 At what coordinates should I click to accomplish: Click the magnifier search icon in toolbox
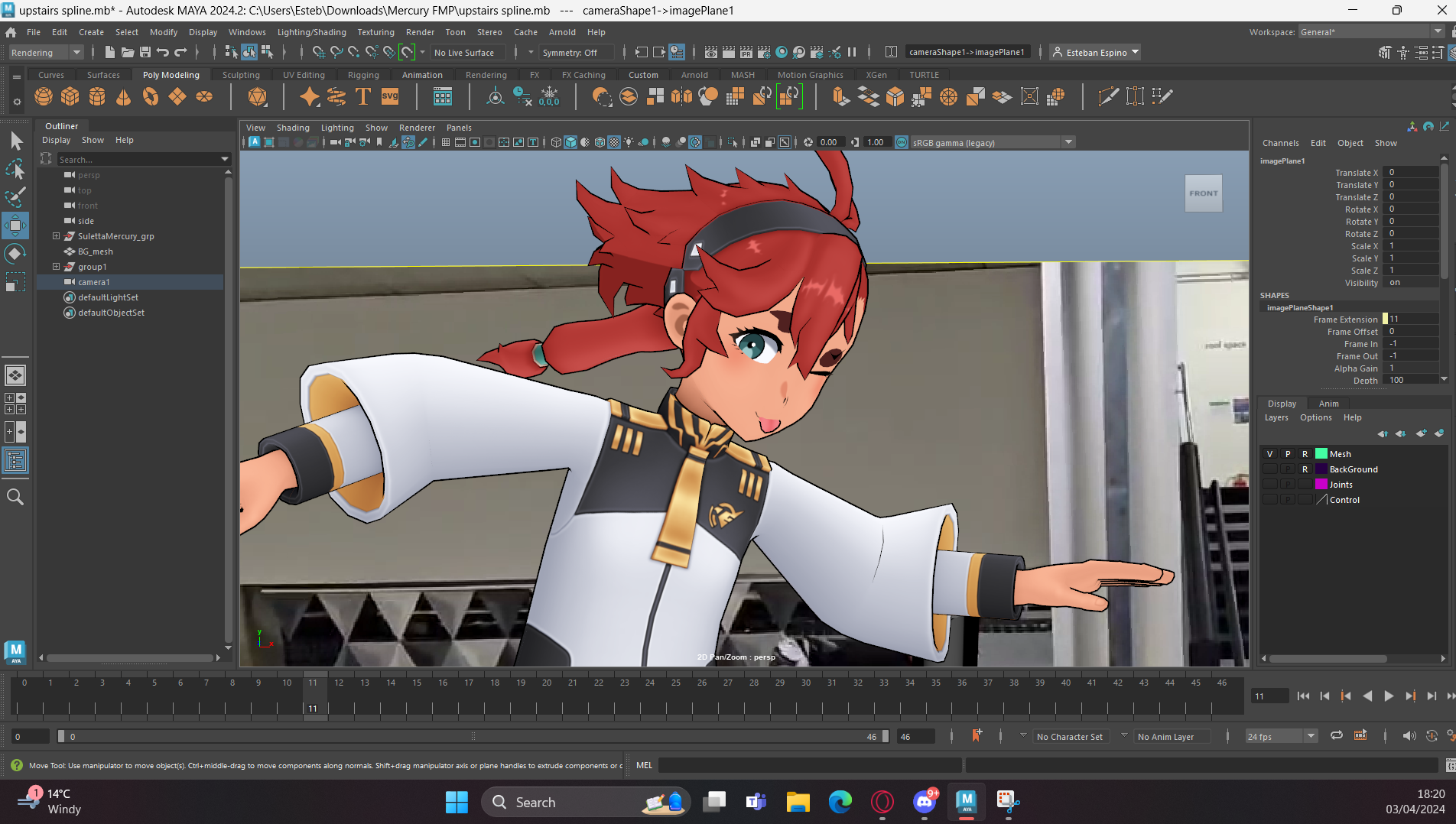point(15,497)
